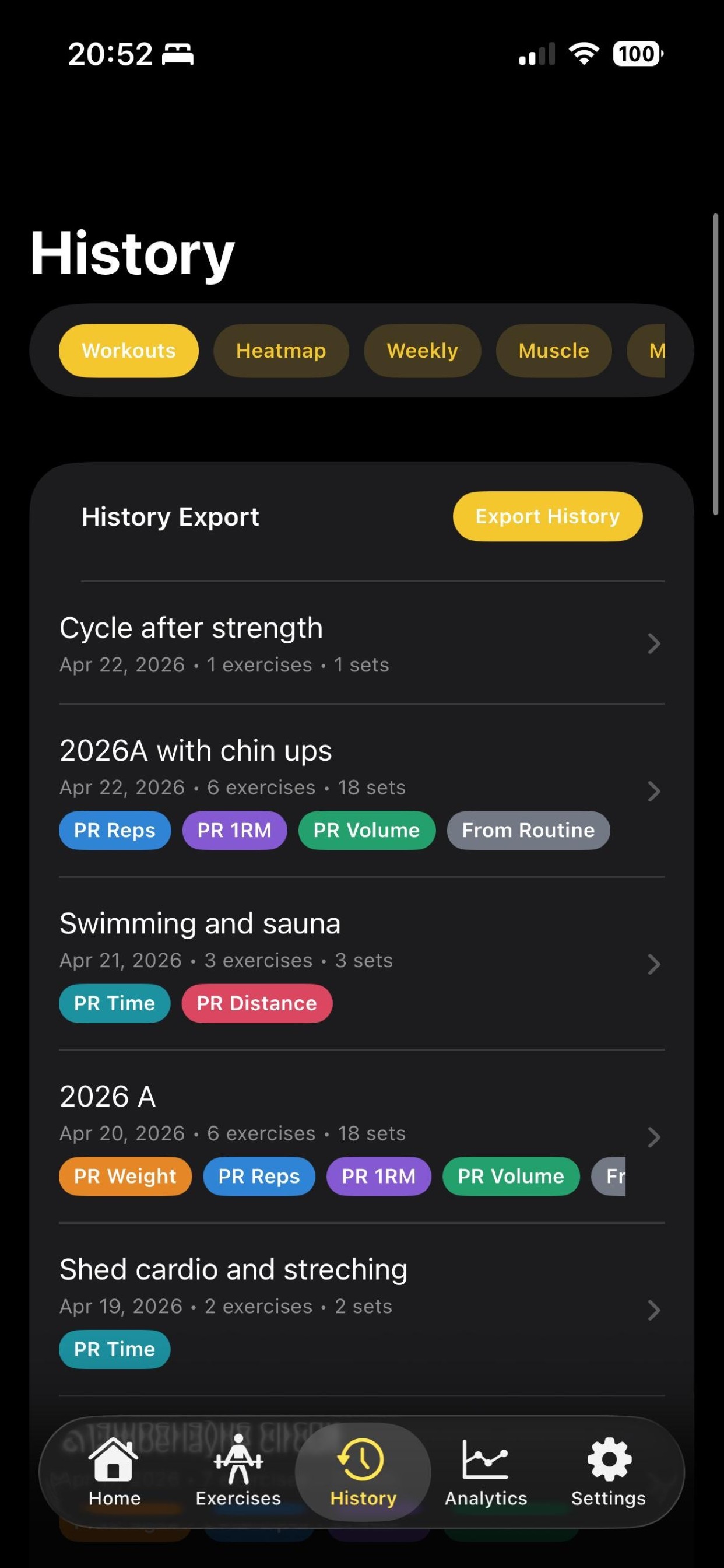This screenshot has height=1568, width=724.
Task: Switch to the Weekly view
Action: click(422, 351)
